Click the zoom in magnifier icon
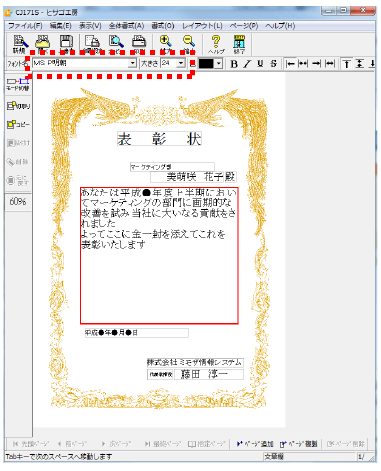This screenshot has height=471, width=381. click(165, 44)
